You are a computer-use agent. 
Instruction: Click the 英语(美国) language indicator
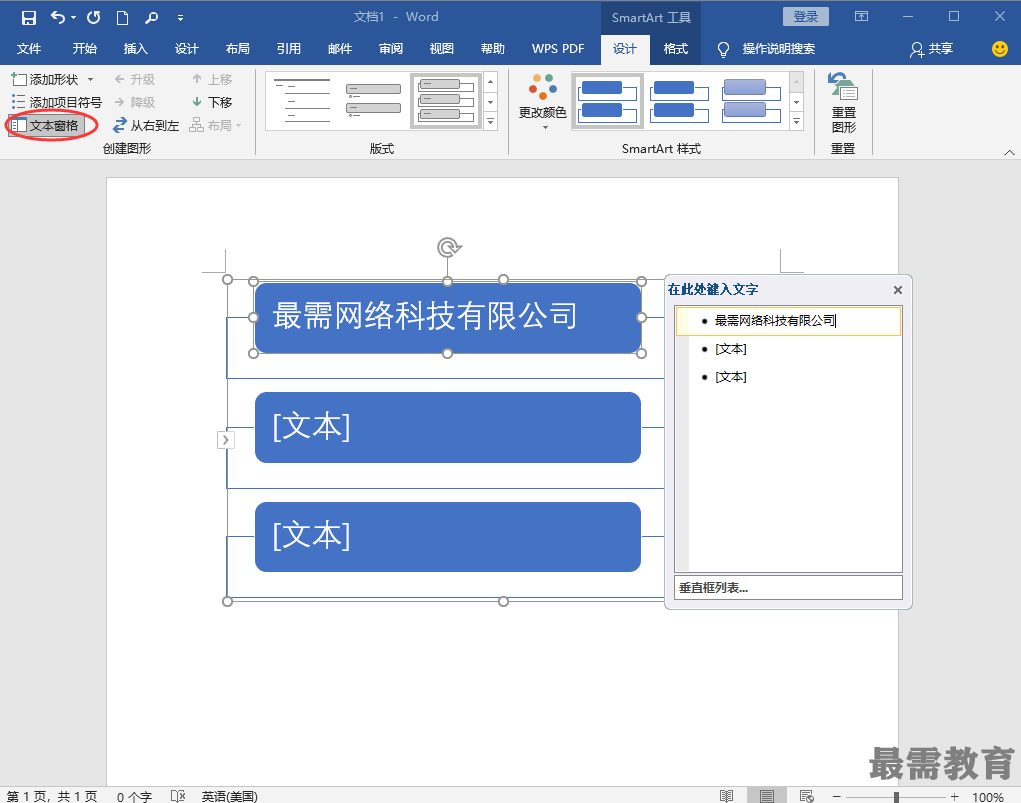(x=229, y=796)
